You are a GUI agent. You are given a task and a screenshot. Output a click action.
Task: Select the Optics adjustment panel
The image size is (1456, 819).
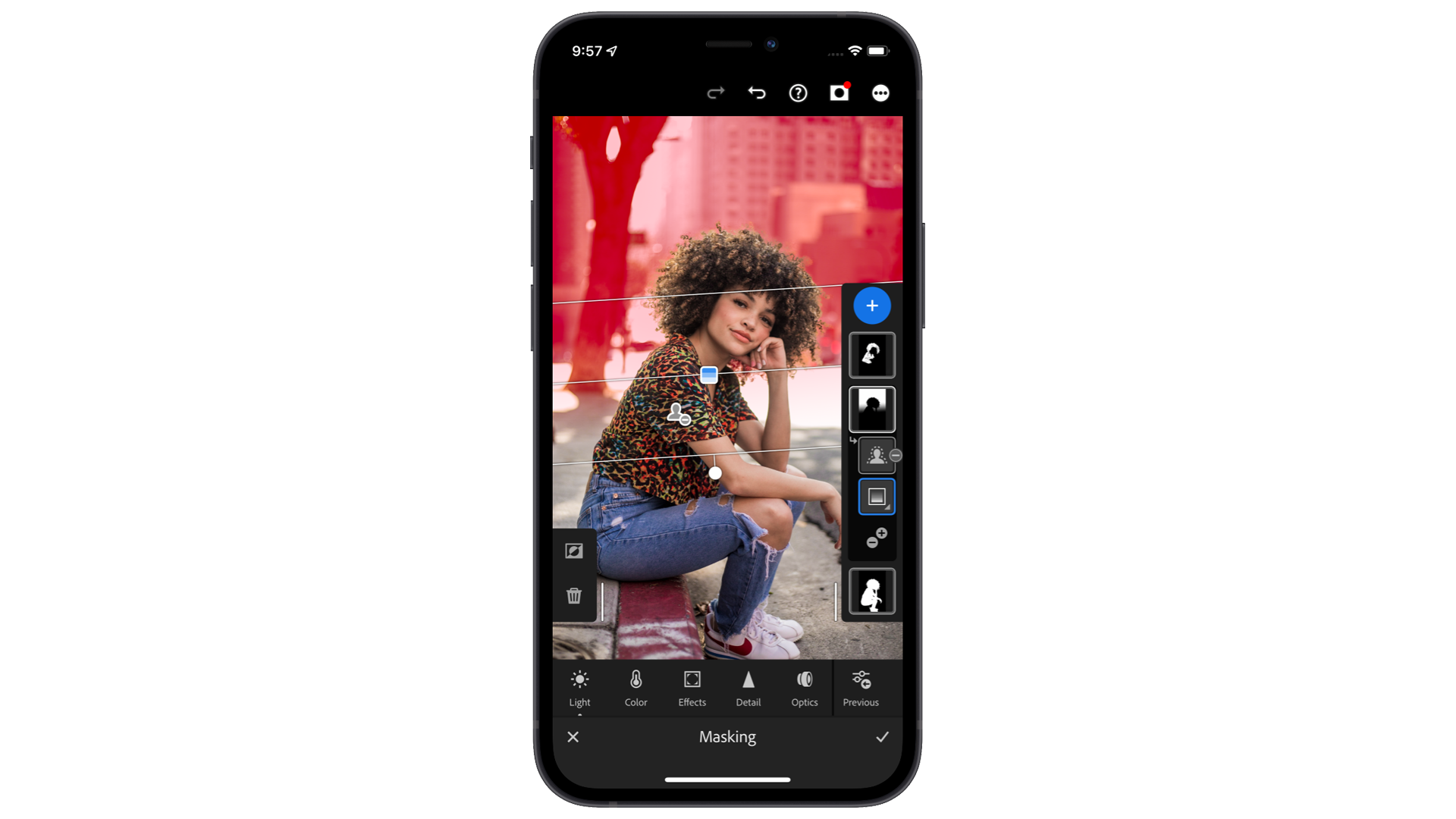[804, 688]
